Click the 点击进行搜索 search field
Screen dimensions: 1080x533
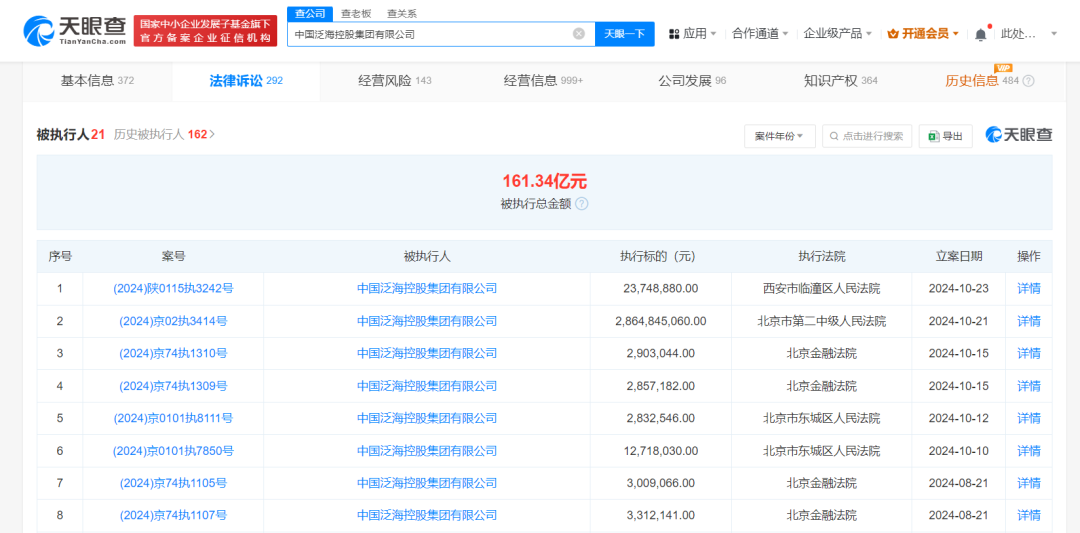point(867,136)
